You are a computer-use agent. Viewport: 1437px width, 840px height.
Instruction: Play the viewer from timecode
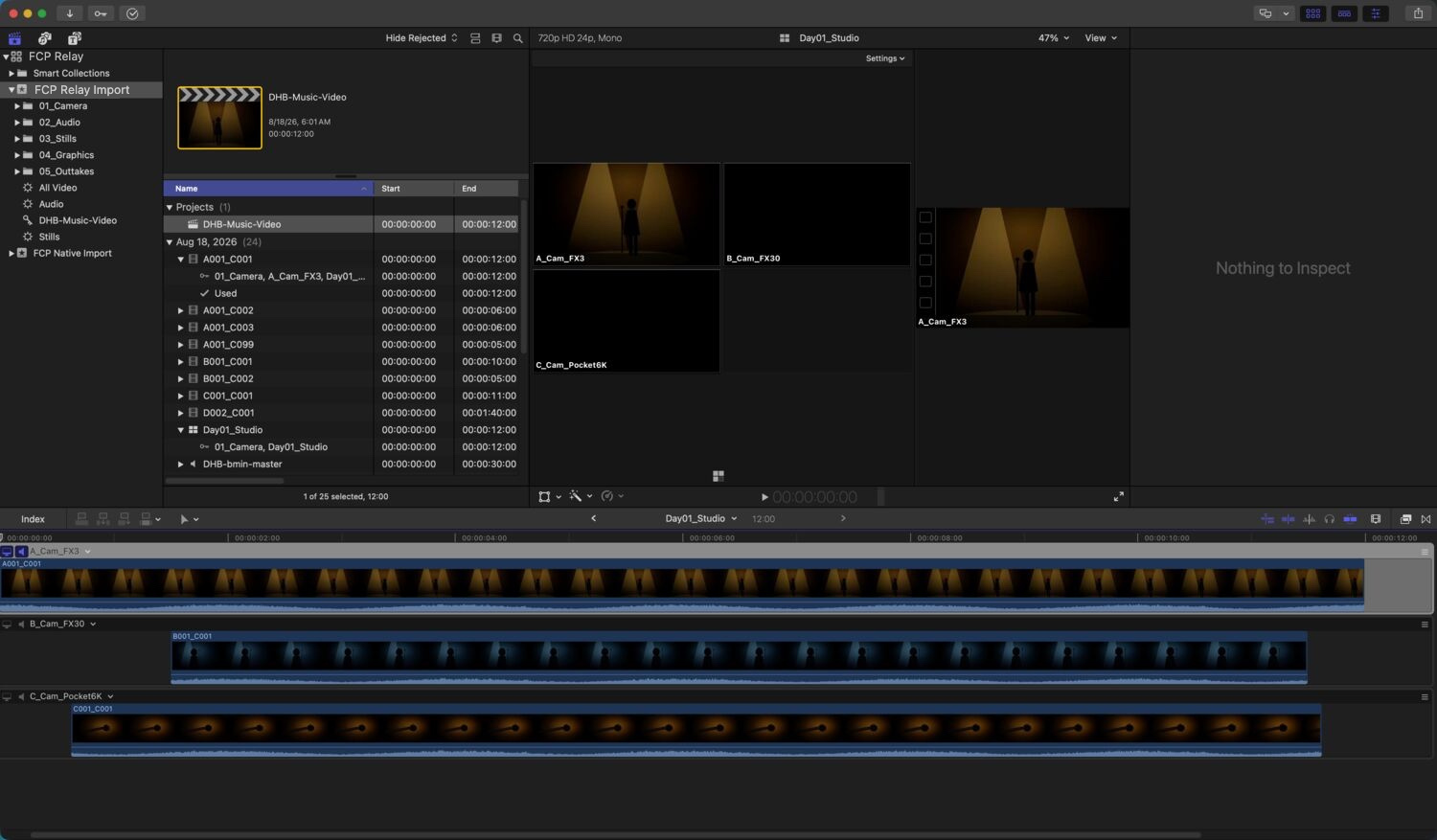(764, 497)
